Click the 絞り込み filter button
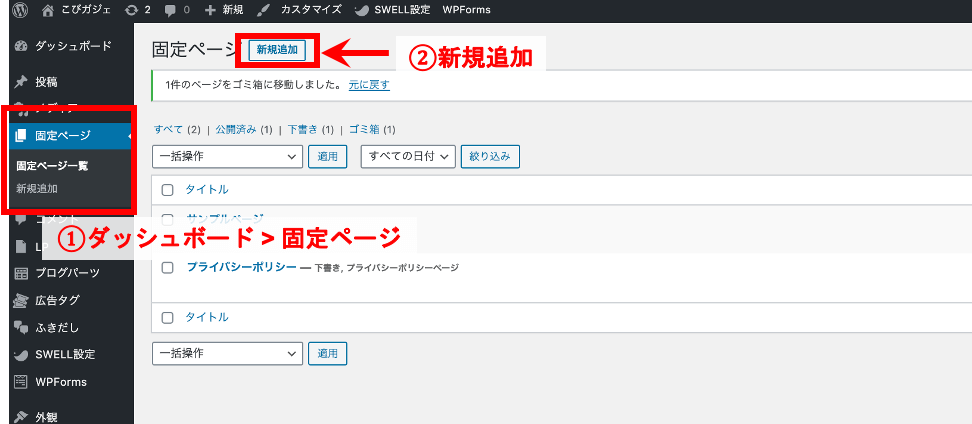Image resolution: width=972 pixels, height=424 pixels. [490, 157]
